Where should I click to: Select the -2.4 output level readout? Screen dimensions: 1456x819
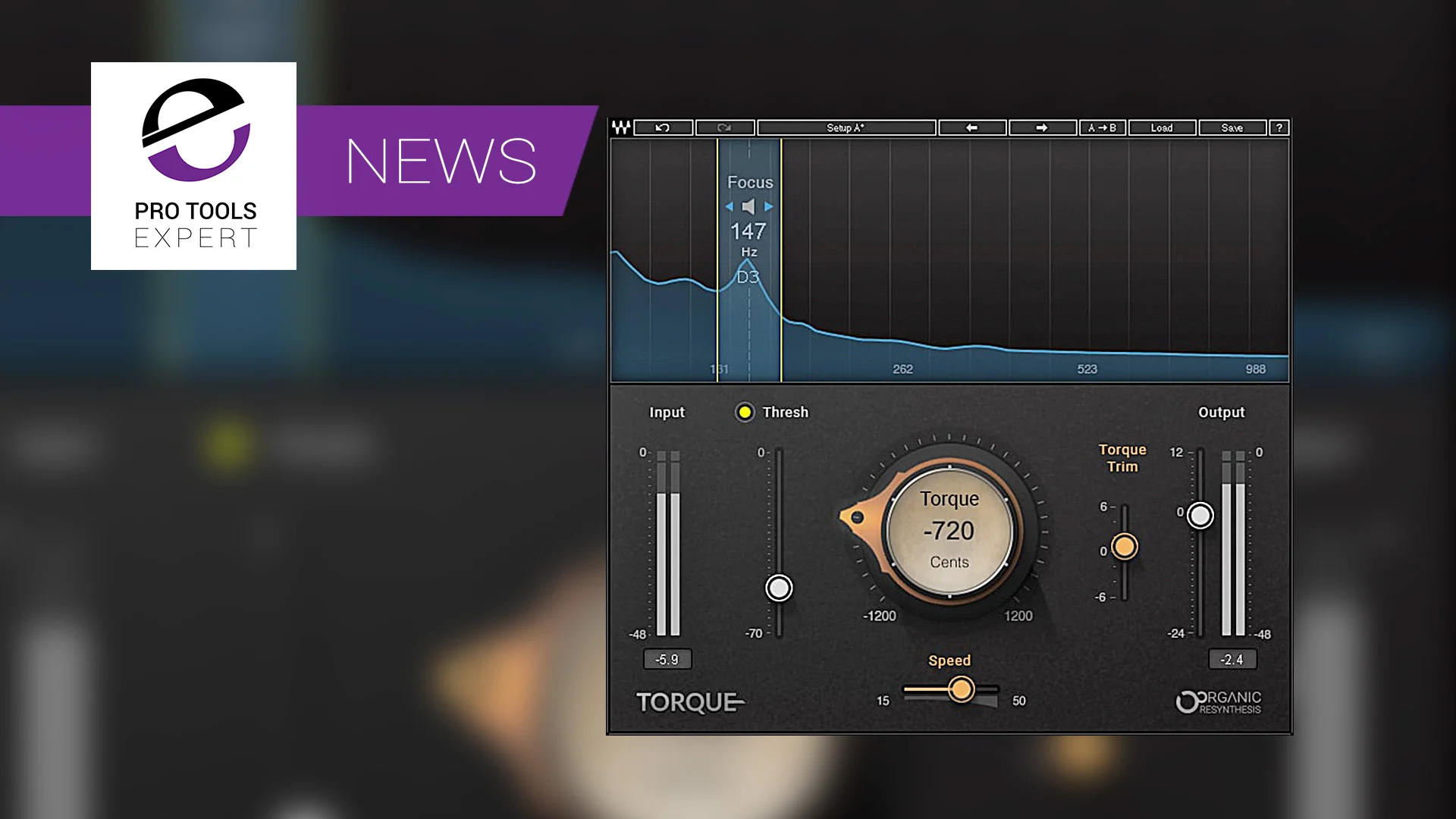click(1232, 659)
